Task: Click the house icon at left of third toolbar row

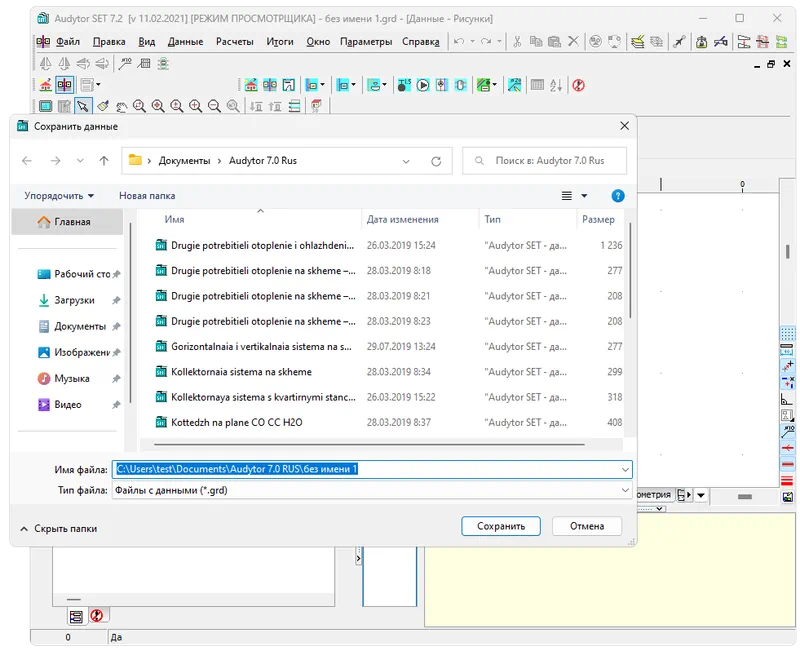Action: [x=45, y=85]
